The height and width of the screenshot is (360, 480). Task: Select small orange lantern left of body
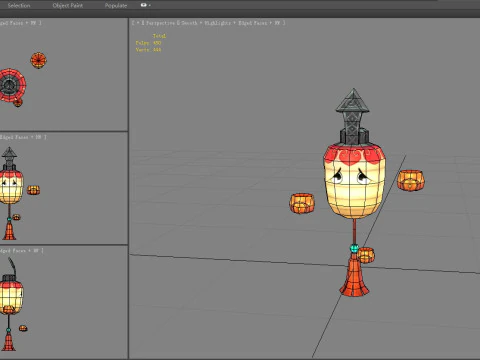click(302, 203)
